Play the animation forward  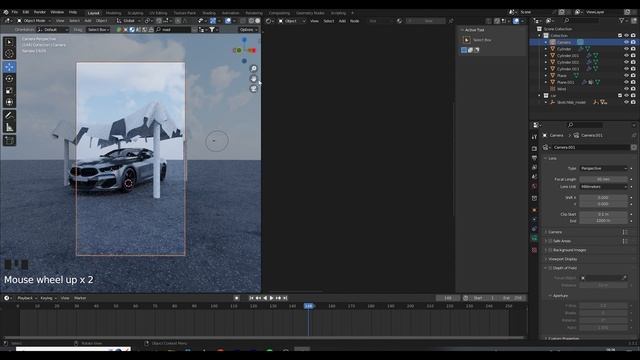pyautogui.click(x=271, y=298)
